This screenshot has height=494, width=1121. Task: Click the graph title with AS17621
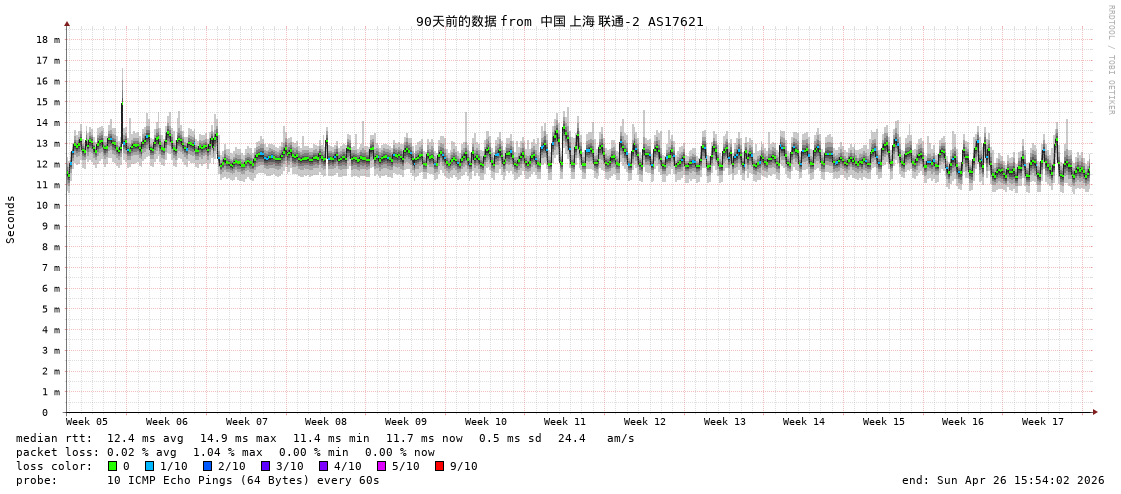[559, 21]
